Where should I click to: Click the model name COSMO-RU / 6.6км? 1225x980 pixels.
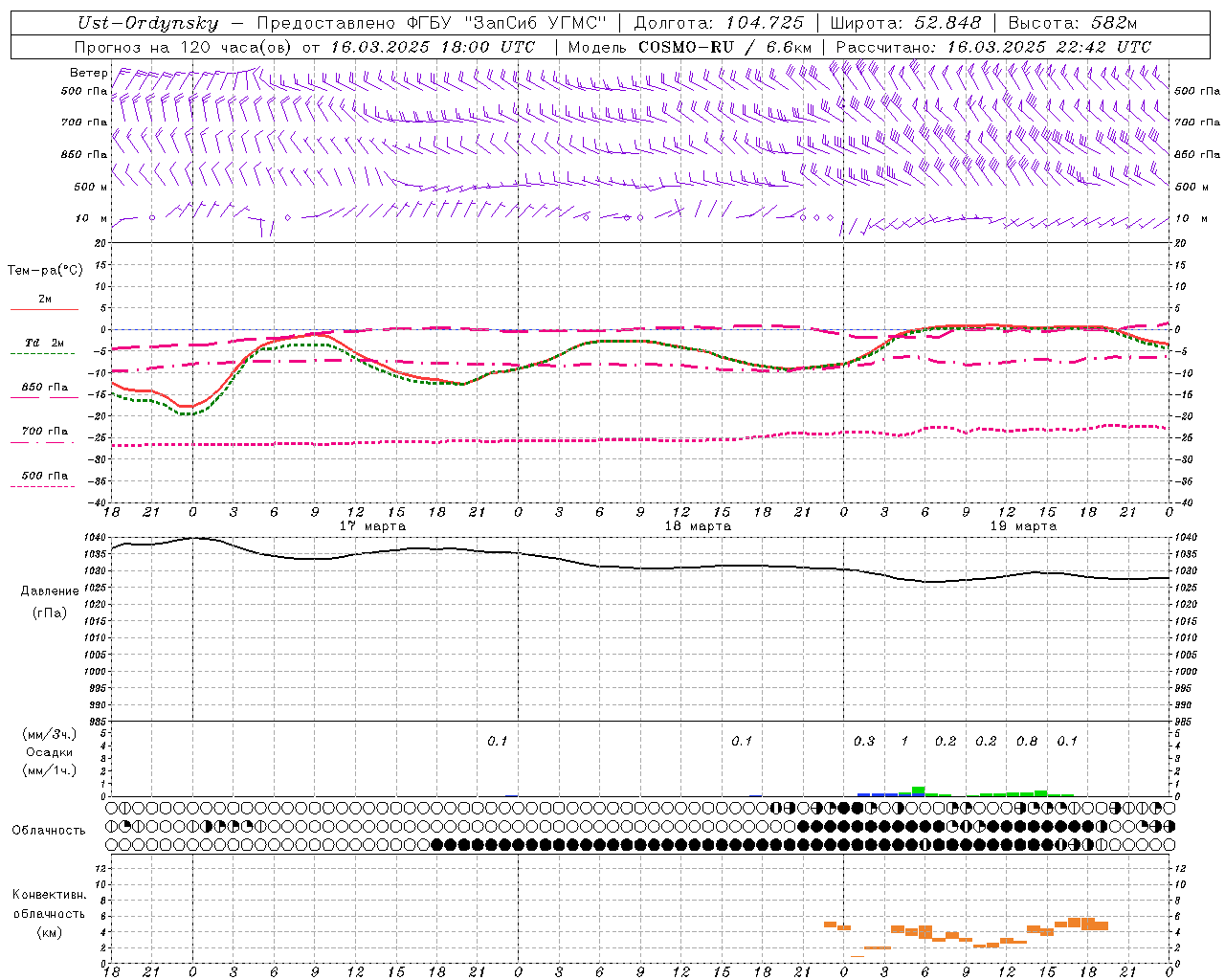coord(724,46)
